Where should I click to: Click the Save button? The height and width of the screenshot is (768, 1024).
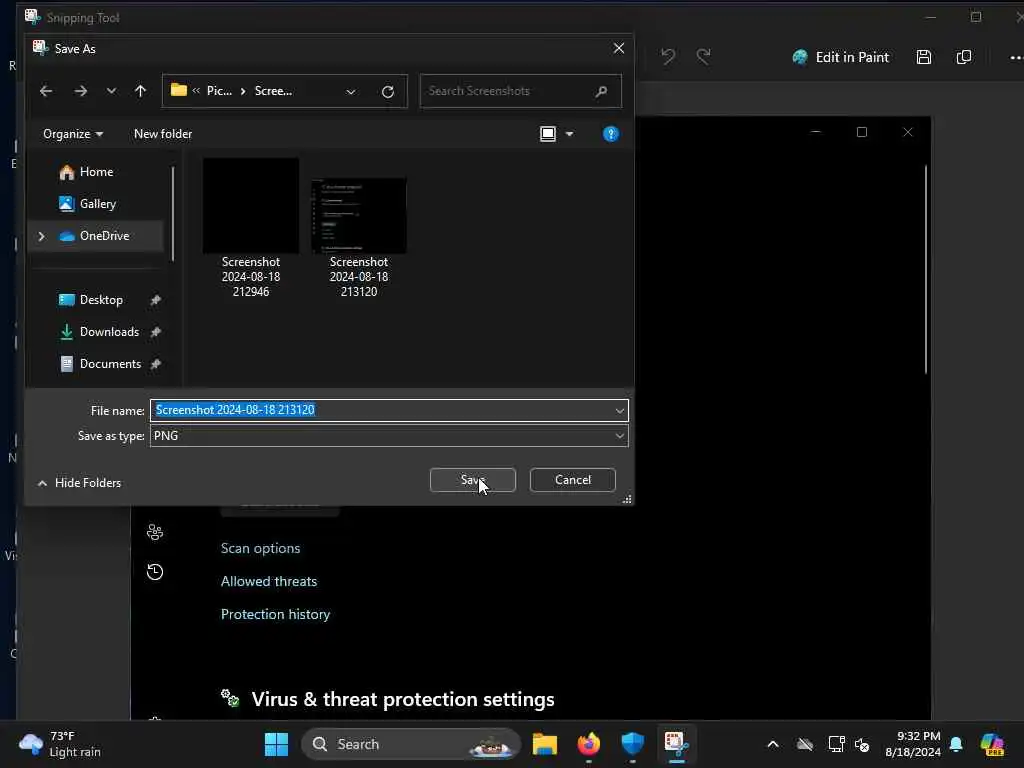[473, 479]
